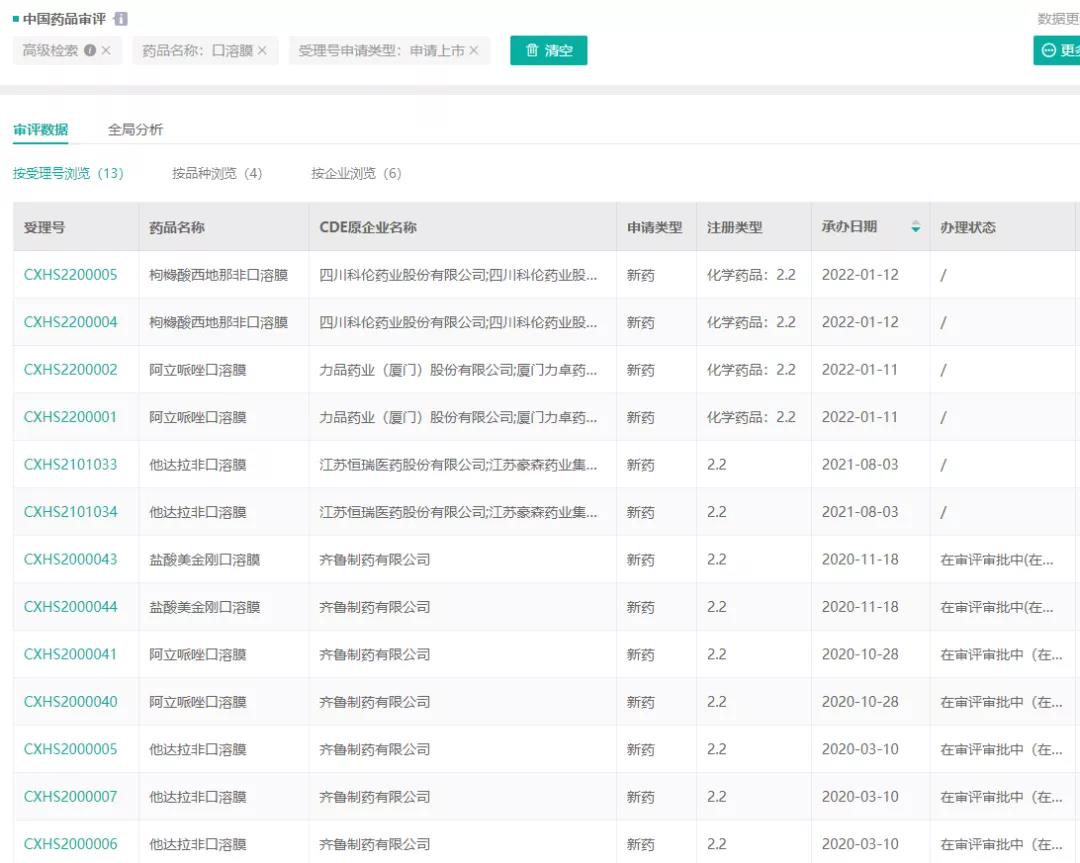Switch to 按企业浏览 (6) view

pyautogui.click(x=356, y=173)
